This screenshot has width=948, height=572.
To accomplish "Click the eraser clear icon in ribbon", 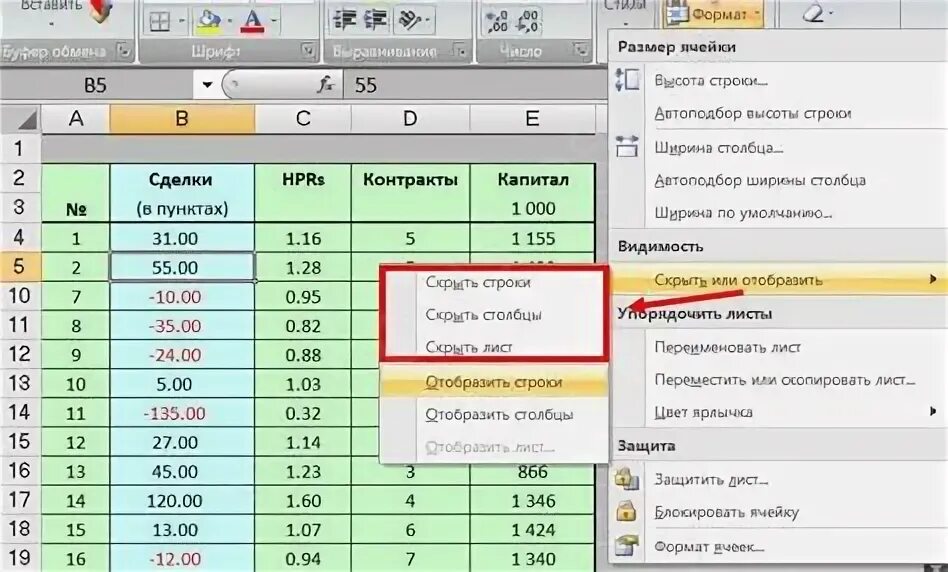I will click(x=813, y=12).
